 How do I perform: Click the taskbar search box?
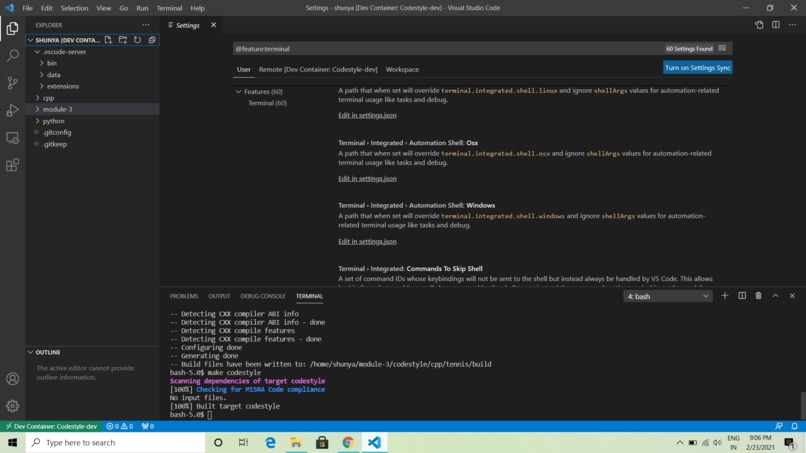click(x=115, y=442)
